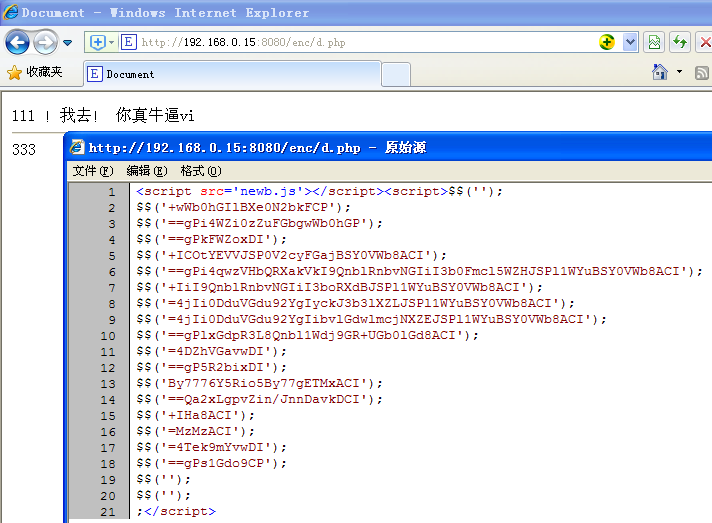Click the Forward arrow navigation button
712x523 pixels.
coord(45,43)
